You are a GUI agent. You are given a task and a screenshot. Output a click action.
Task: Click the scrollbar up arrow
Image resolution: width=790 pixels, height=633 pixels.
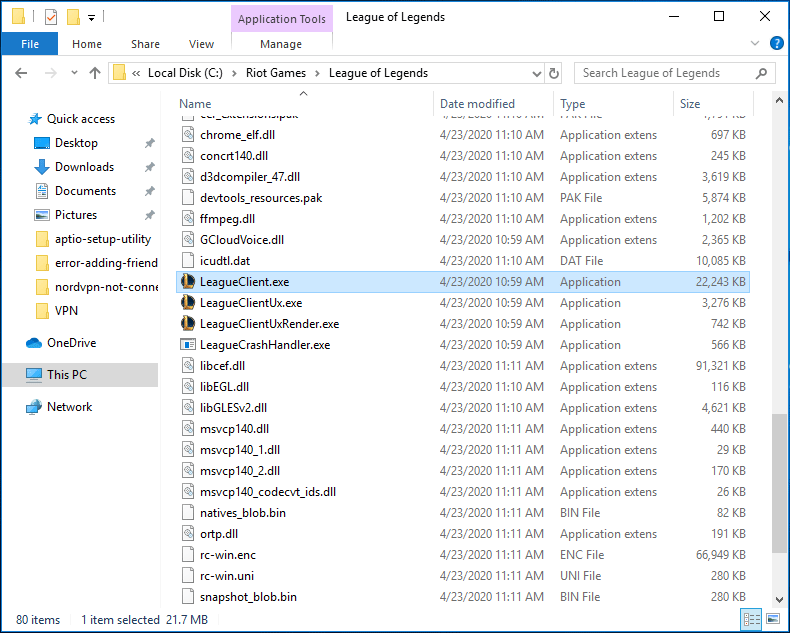click(x=779, y=100)
